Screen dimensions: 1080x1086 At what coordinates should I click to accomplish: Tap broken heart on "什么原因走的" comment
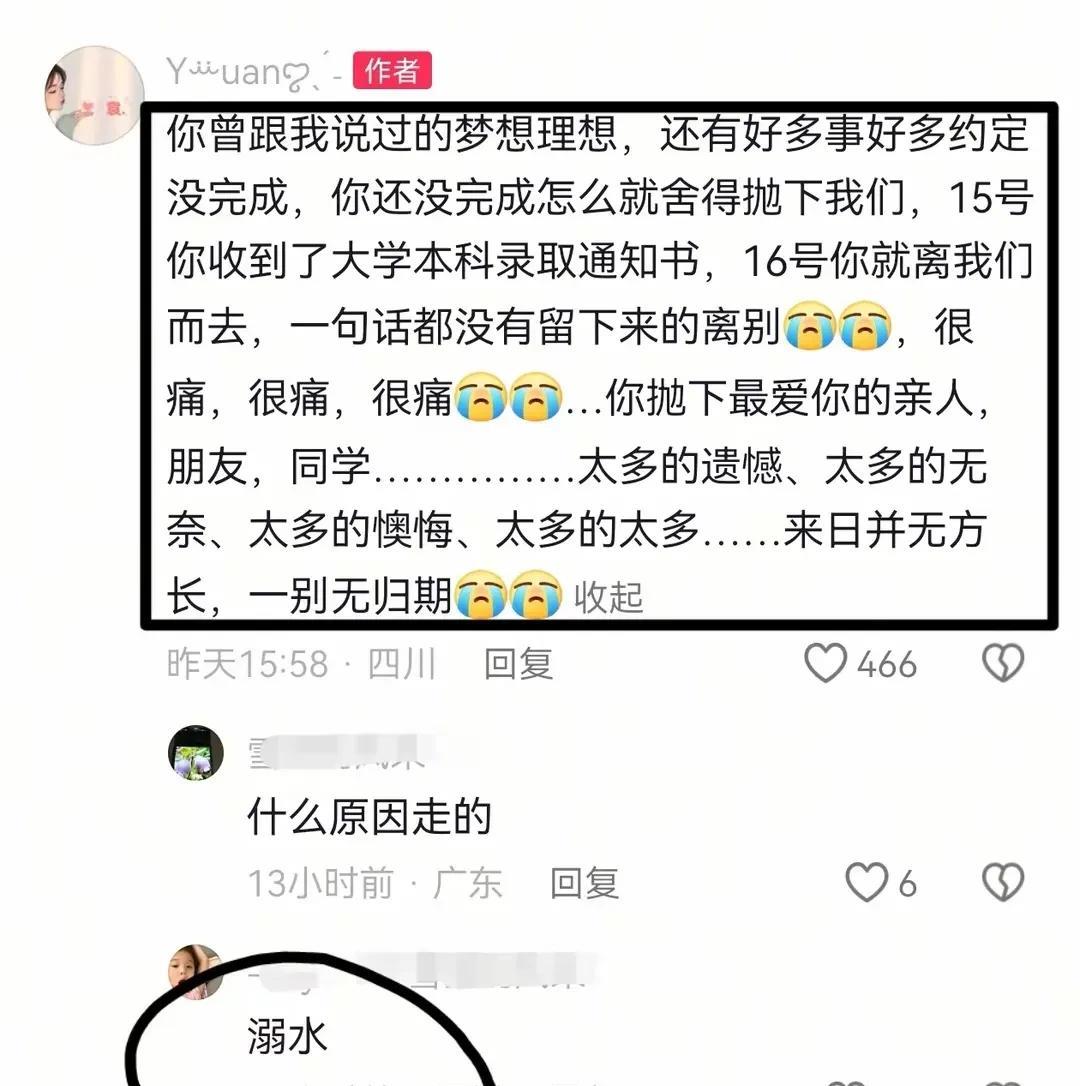1002,882
